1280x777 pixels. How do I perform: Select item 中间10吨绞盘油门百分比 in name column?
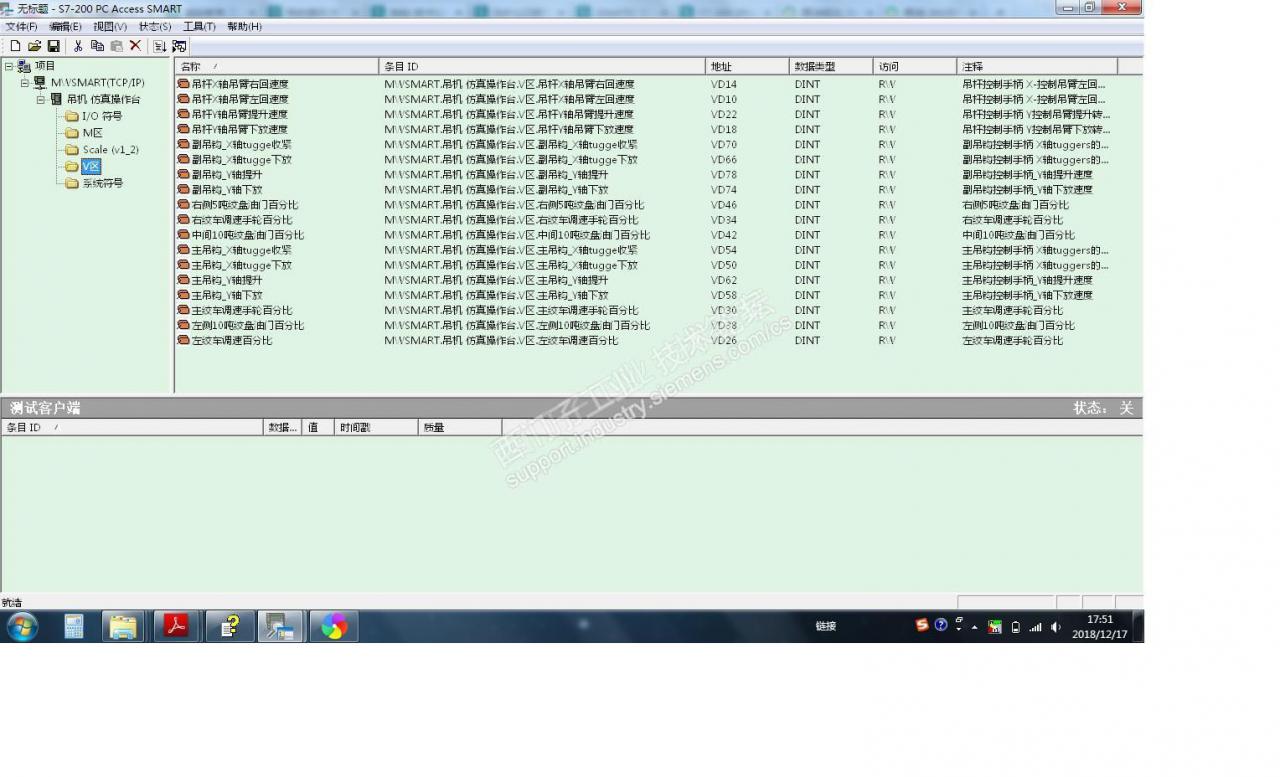click(247, 235)
